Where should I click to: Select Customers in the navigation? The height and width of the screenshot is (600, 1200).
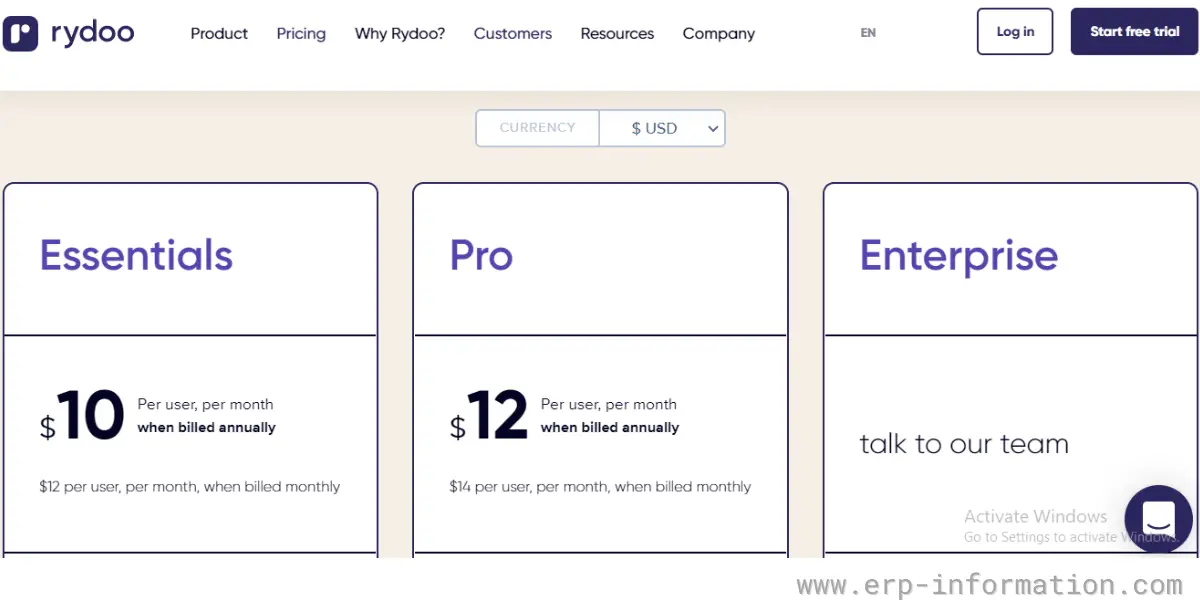click(513, 33)
